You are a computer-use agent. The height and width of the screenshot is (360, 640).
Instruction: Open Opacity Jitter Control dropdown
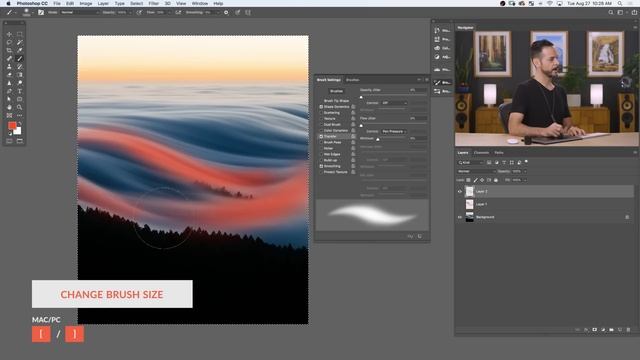click(x=394, y=103)
